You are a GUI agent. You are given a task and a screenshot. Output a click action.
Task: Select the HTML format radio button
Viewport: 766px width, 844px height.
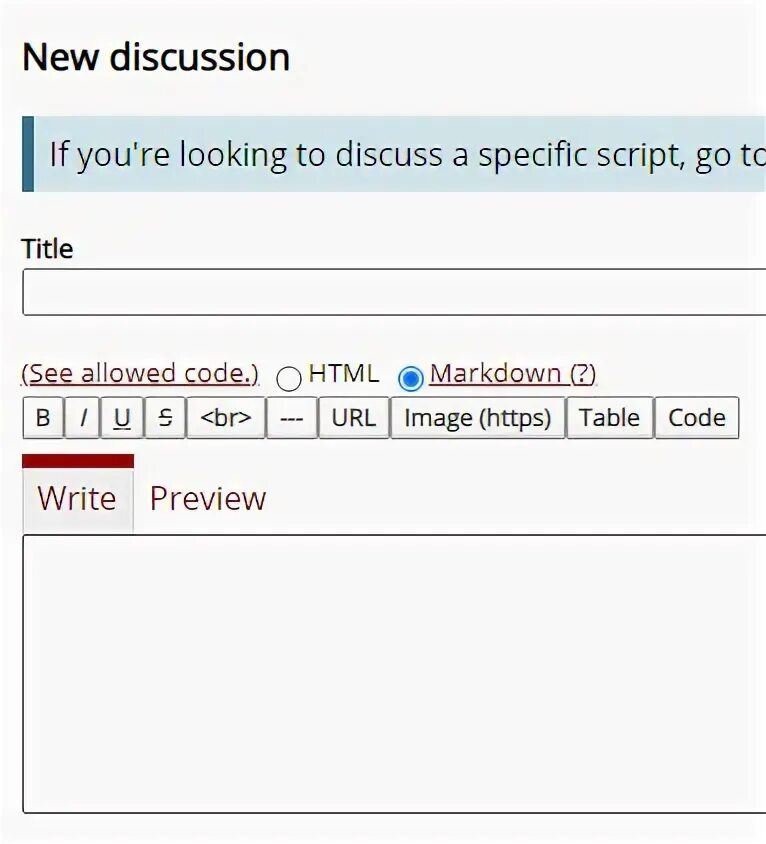[289, 378]
